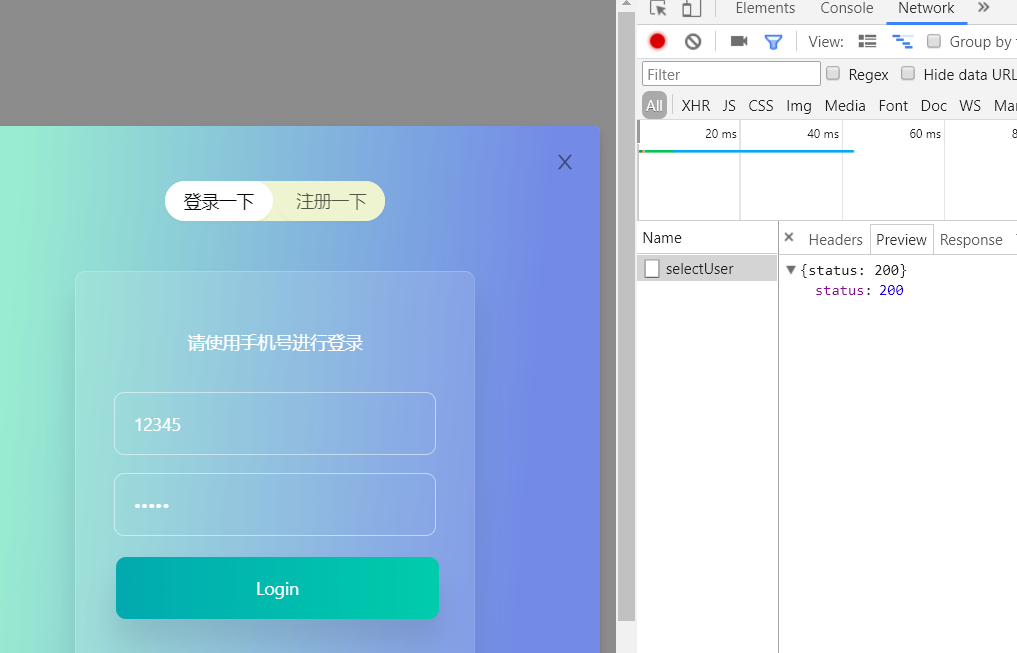Image resolution: width=1017 pixels, height=653 pixels.
Task: Clear the network log
Action: [x=693, y=42]
